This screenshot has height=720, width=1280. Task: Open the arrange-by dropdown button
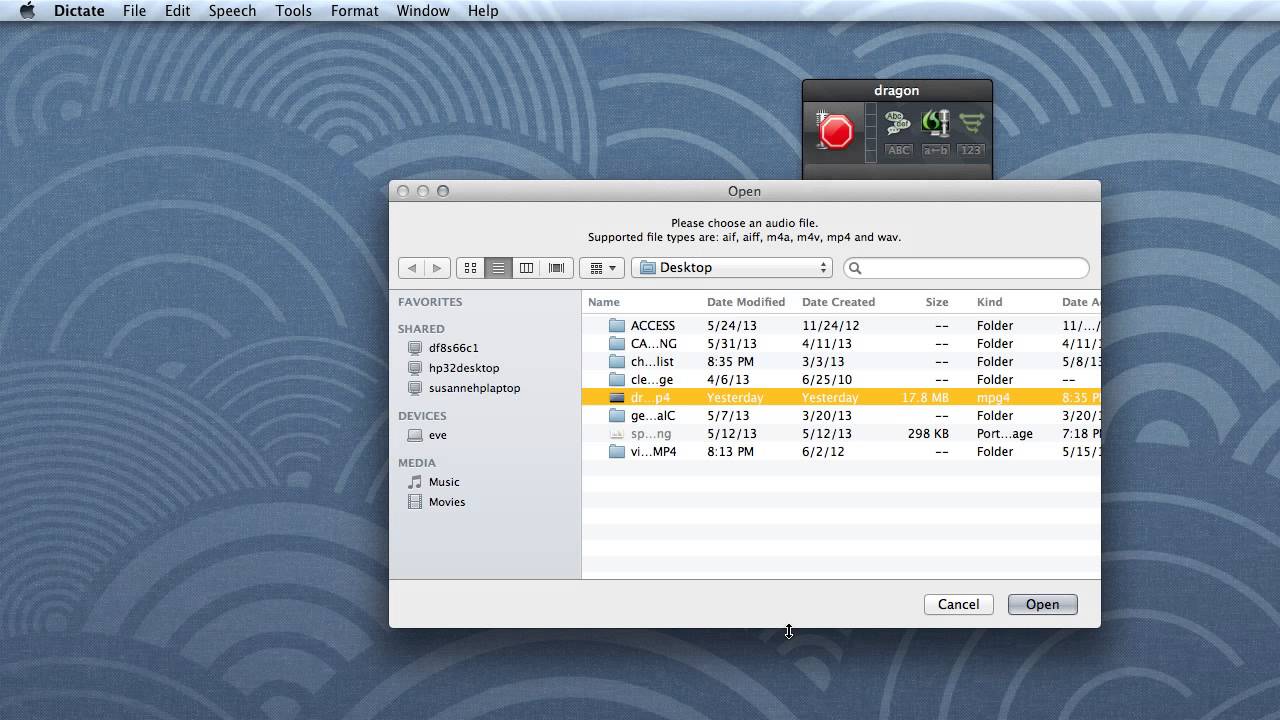coord(602,268)
